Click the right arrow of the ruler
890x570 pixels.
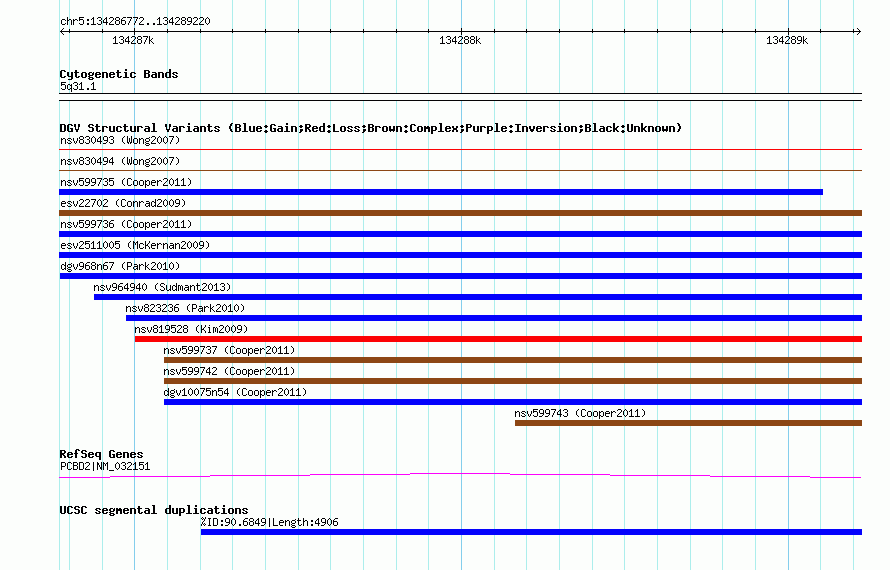click(858, 32)
